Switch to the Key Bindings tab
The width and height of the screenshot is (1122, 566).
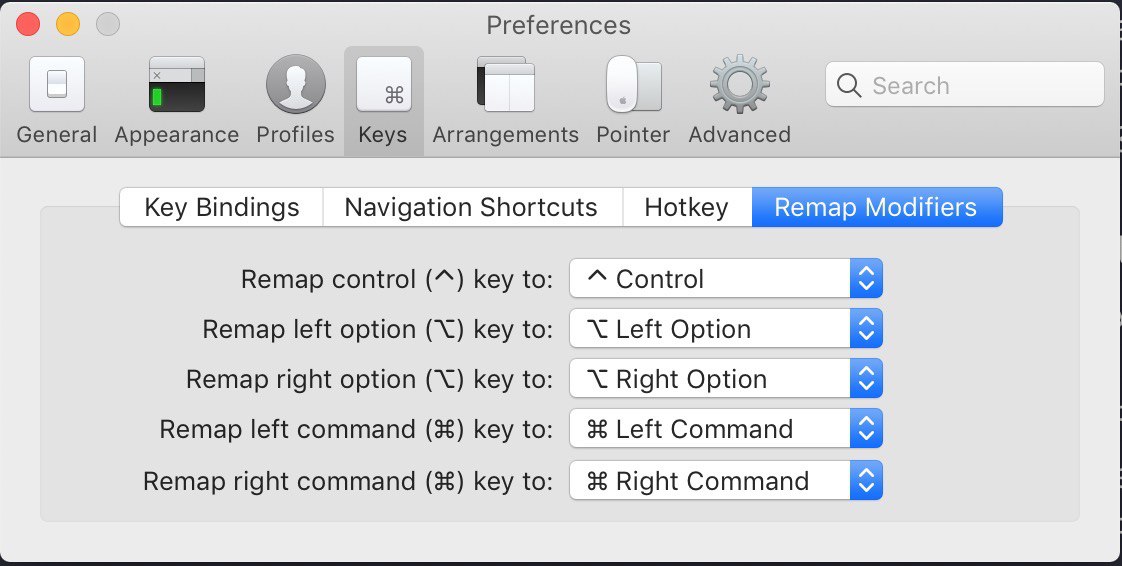coord(222,208)
